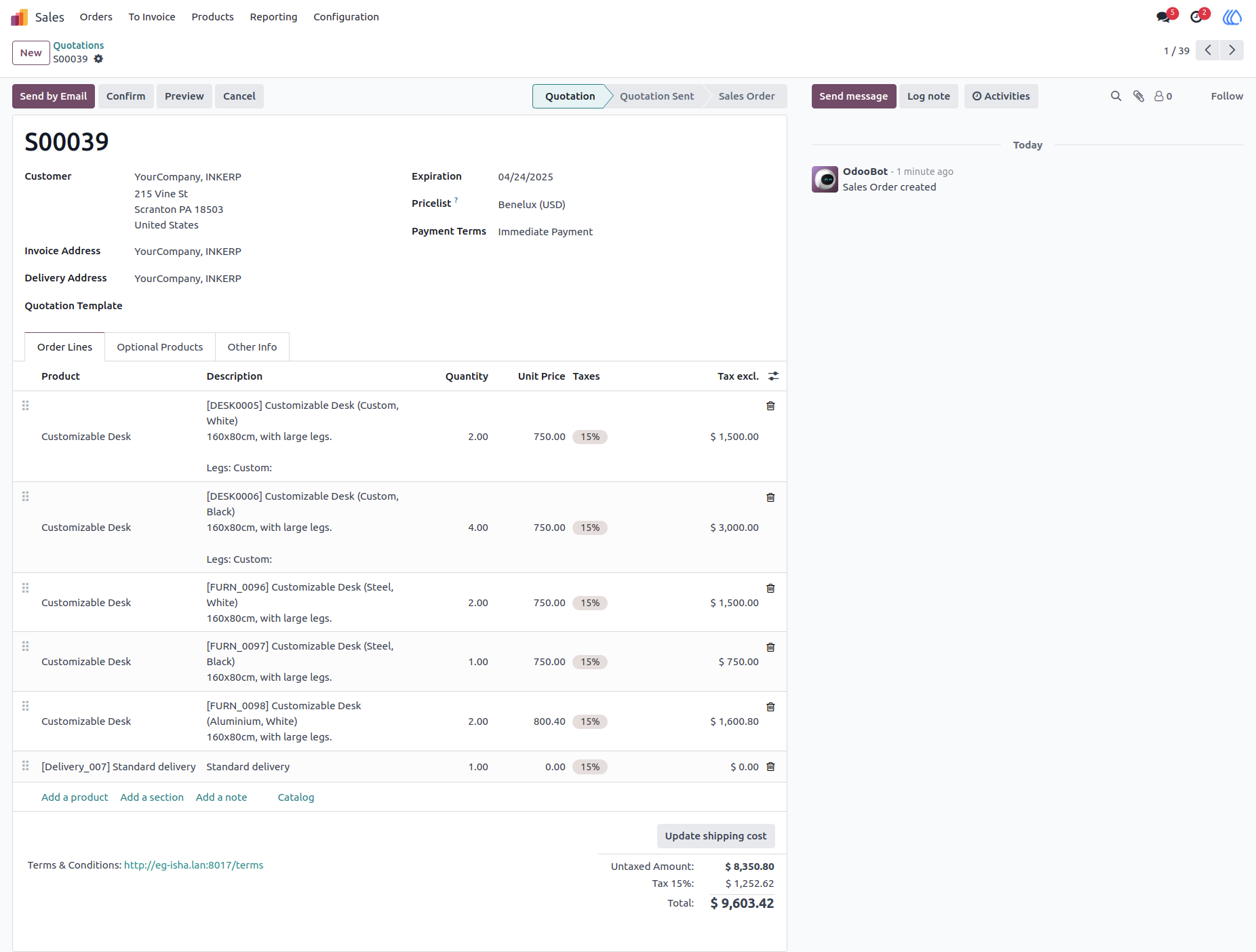
Task: Grab the drag handle of Standard delivery line
Action: [x=26, y=766]
